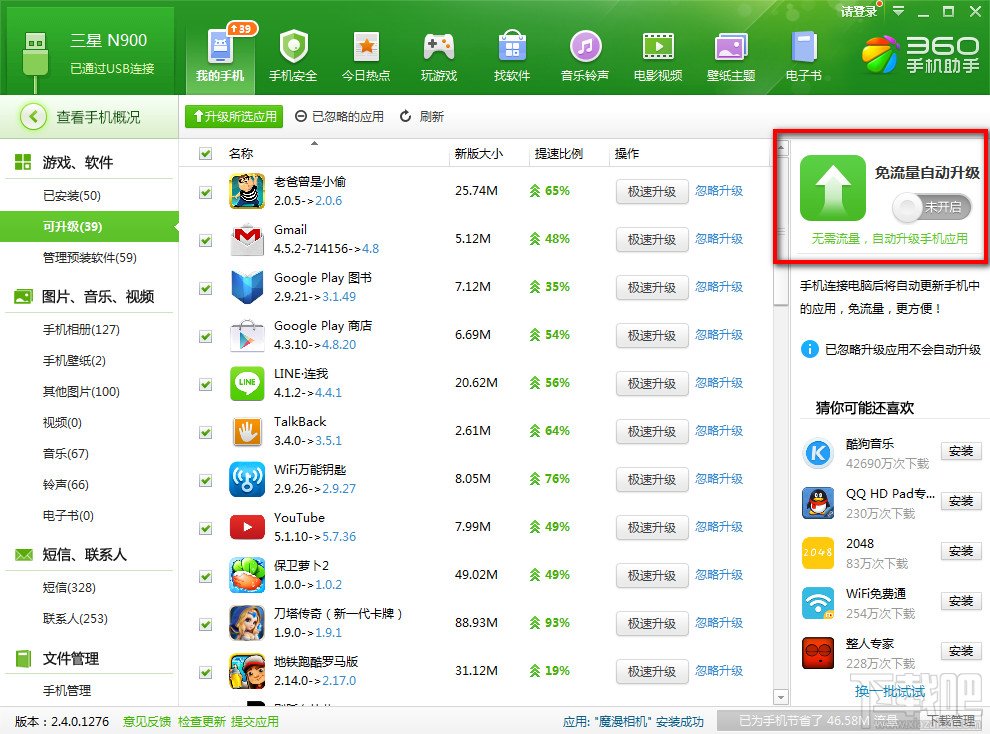Sort list by 名称 column header
The image size is (990, 734).
tap(241, 153)
